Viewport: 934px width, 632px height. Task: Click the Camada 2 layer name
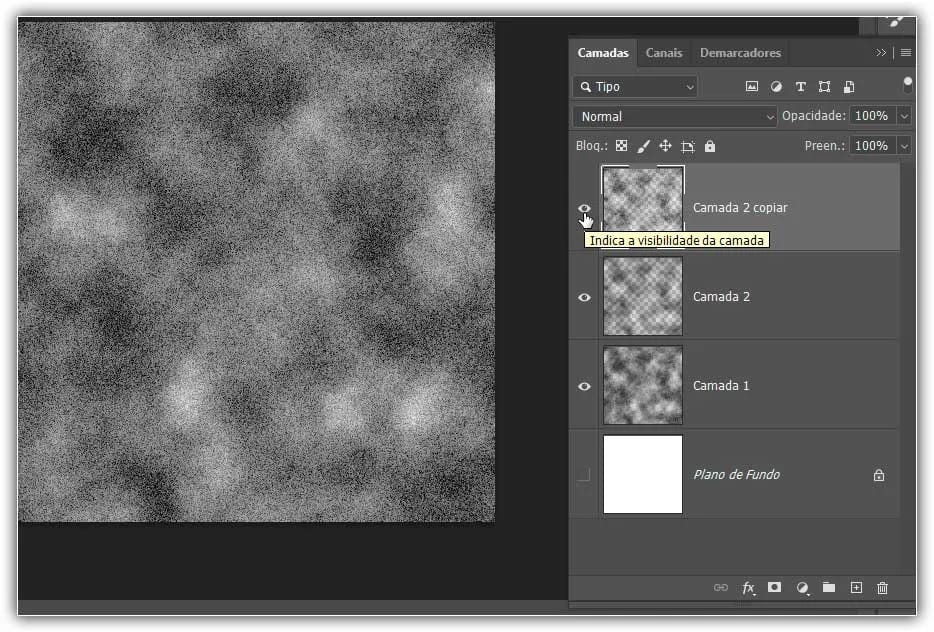coord(721,297)
